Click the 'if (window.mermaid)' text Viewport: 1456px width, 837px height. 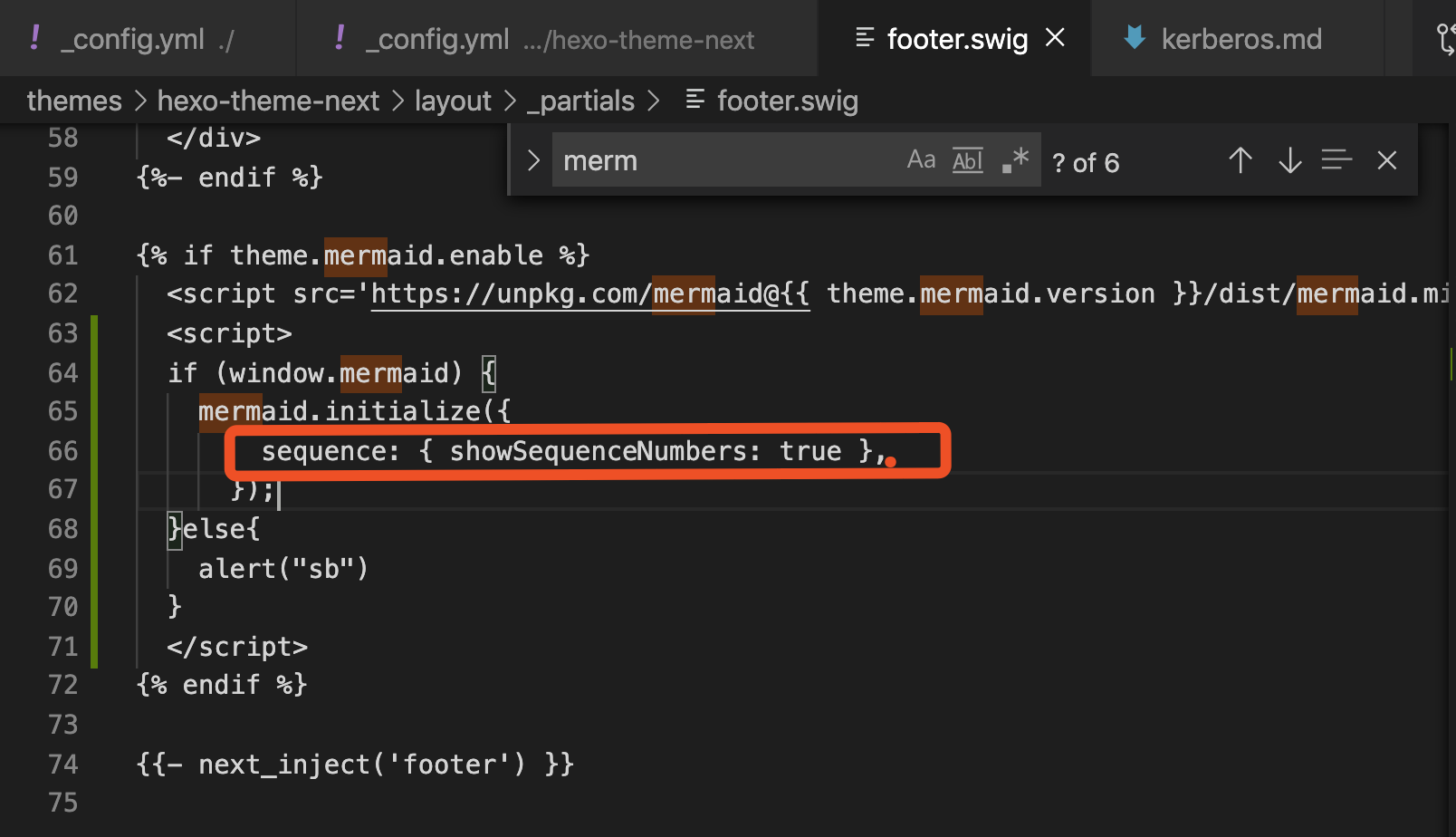315,372
